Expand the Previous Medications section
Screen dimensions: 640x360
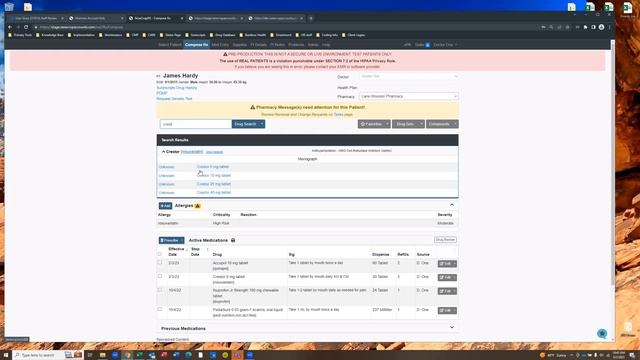[452, 327]
